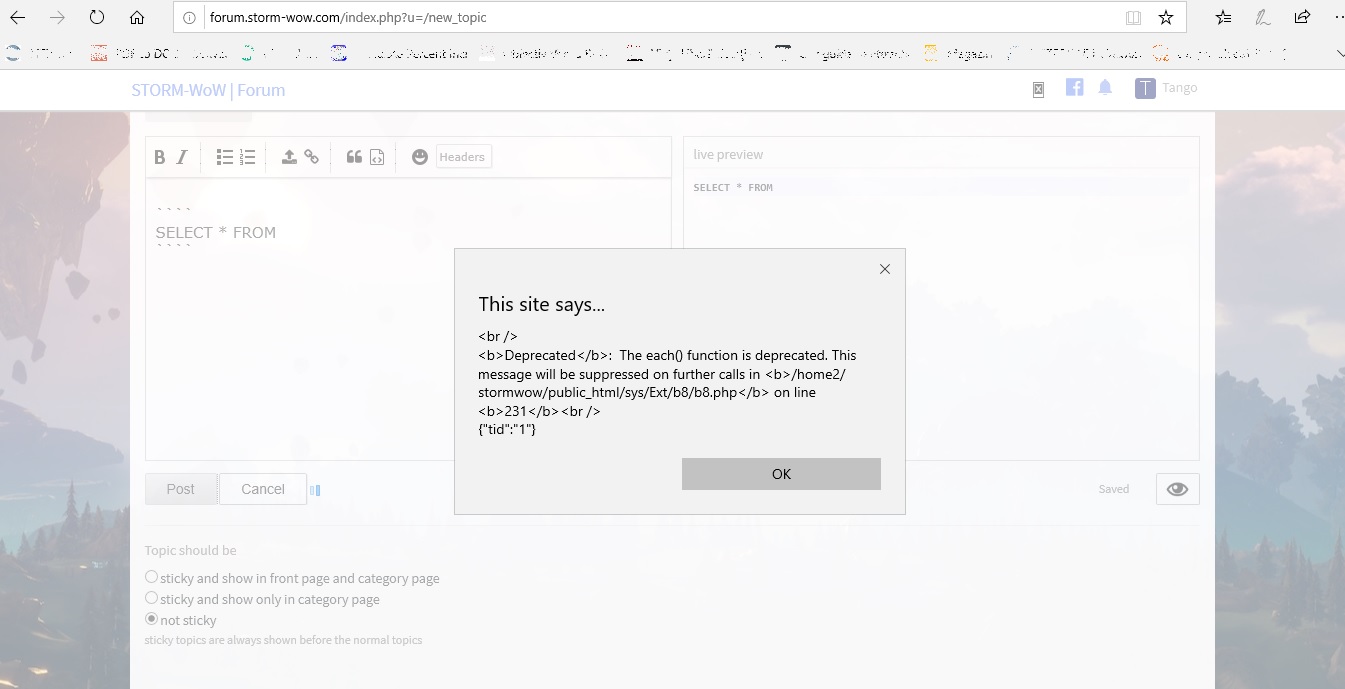Insert a bulleted list
The height and width of the screenshot is (689, 1345).
tap(225, 157)
